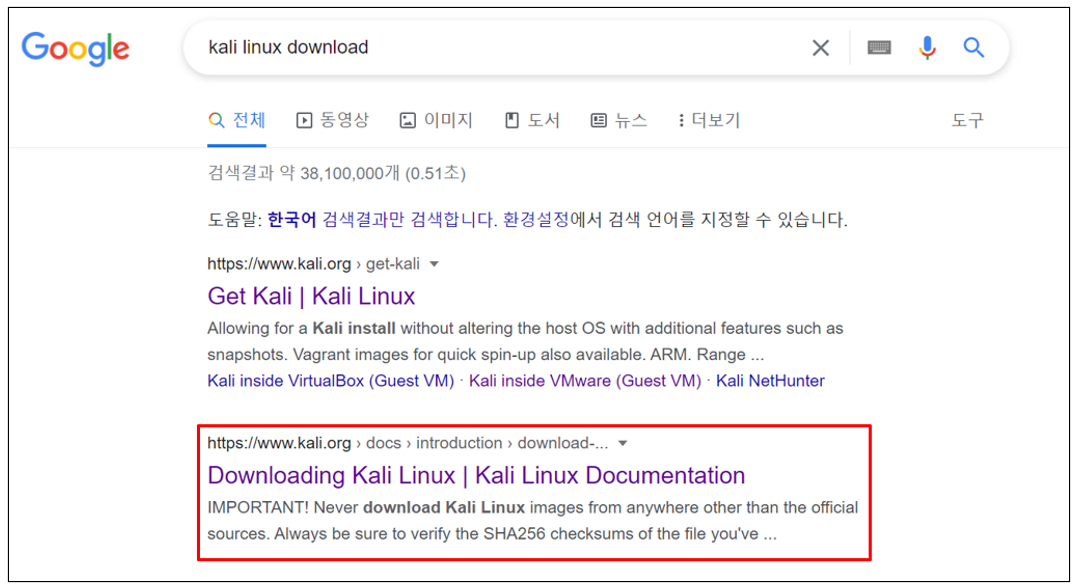Open the 도서 tab

533,120
